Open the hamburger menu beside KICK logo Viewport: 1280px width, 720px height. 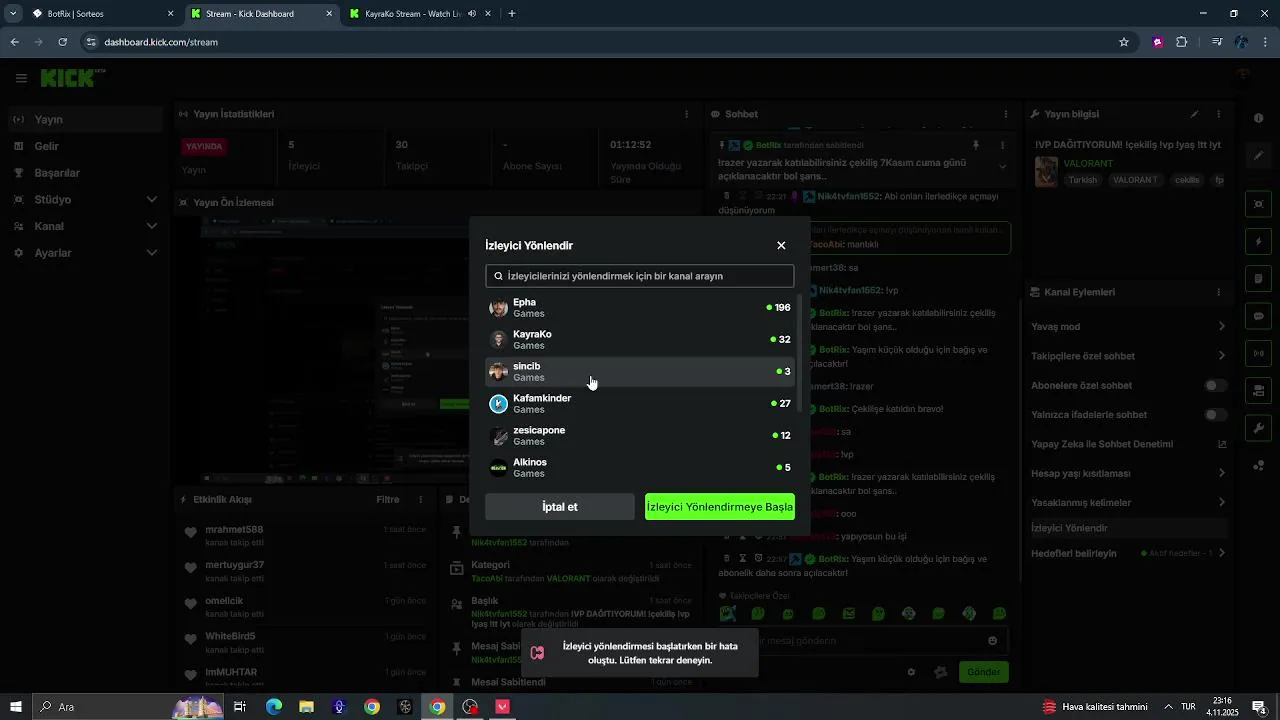(21, 78)
